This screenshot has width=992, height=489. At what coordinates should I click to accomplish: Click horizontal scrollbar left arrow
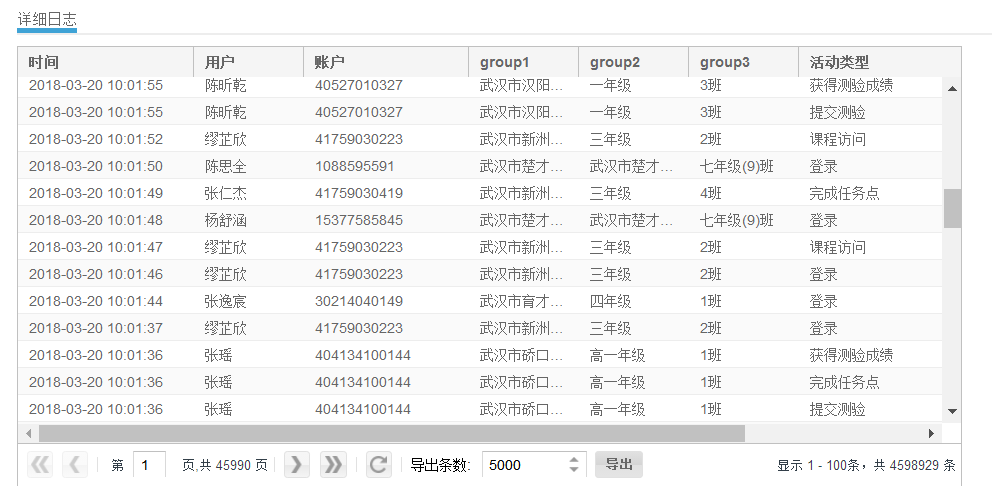click(28, 433)
